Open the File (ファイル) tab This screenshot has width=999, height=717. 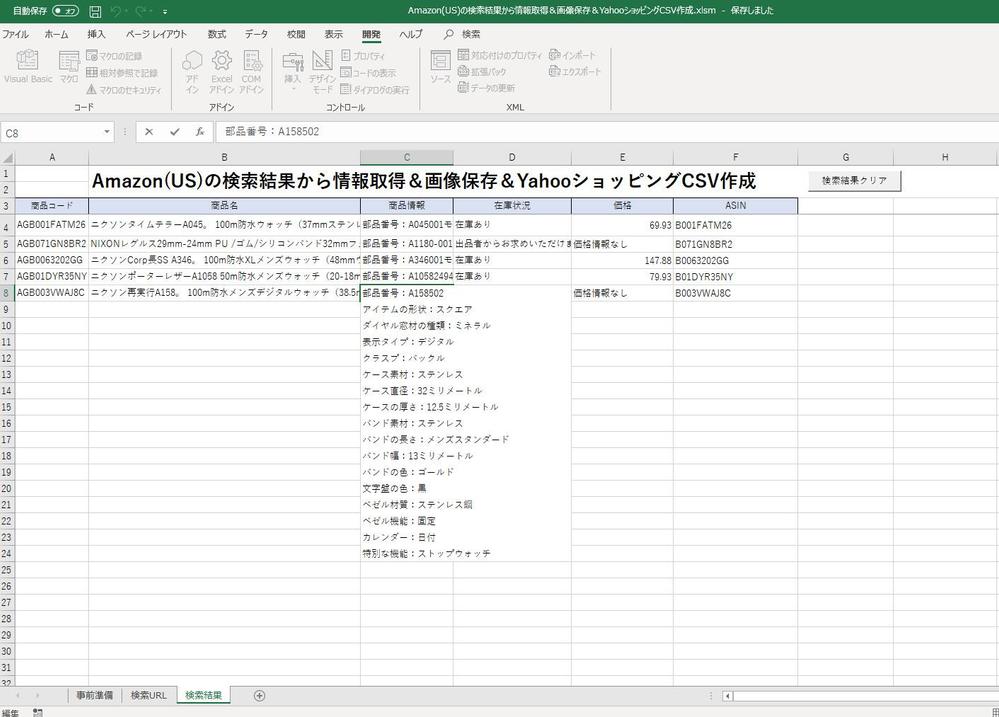pos(15,34)
